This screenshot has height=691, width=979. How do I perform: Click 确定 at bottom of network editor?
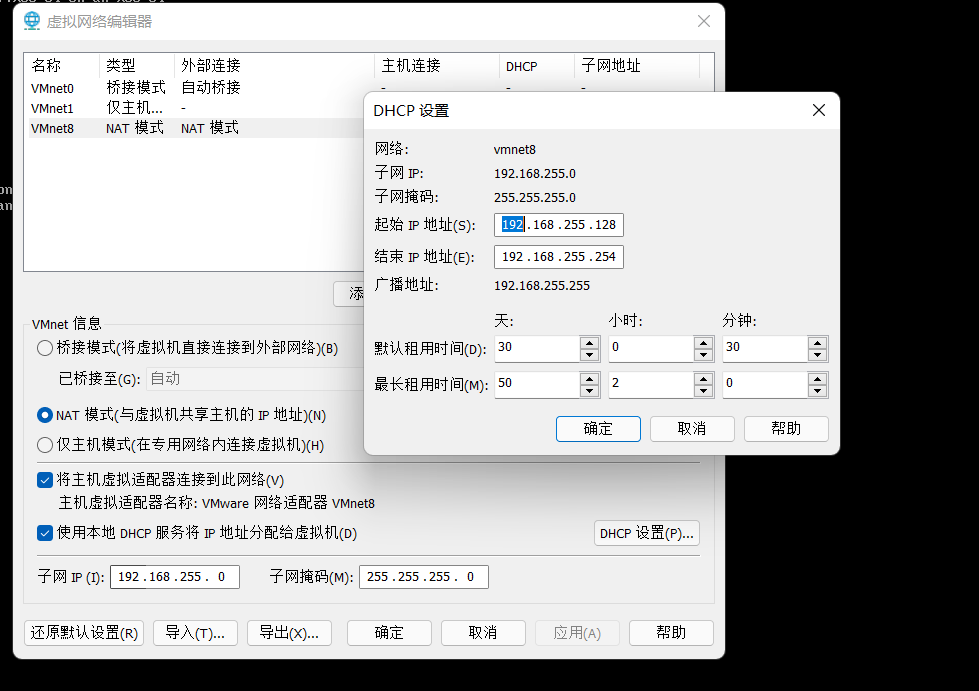click(x=389, y=633)
